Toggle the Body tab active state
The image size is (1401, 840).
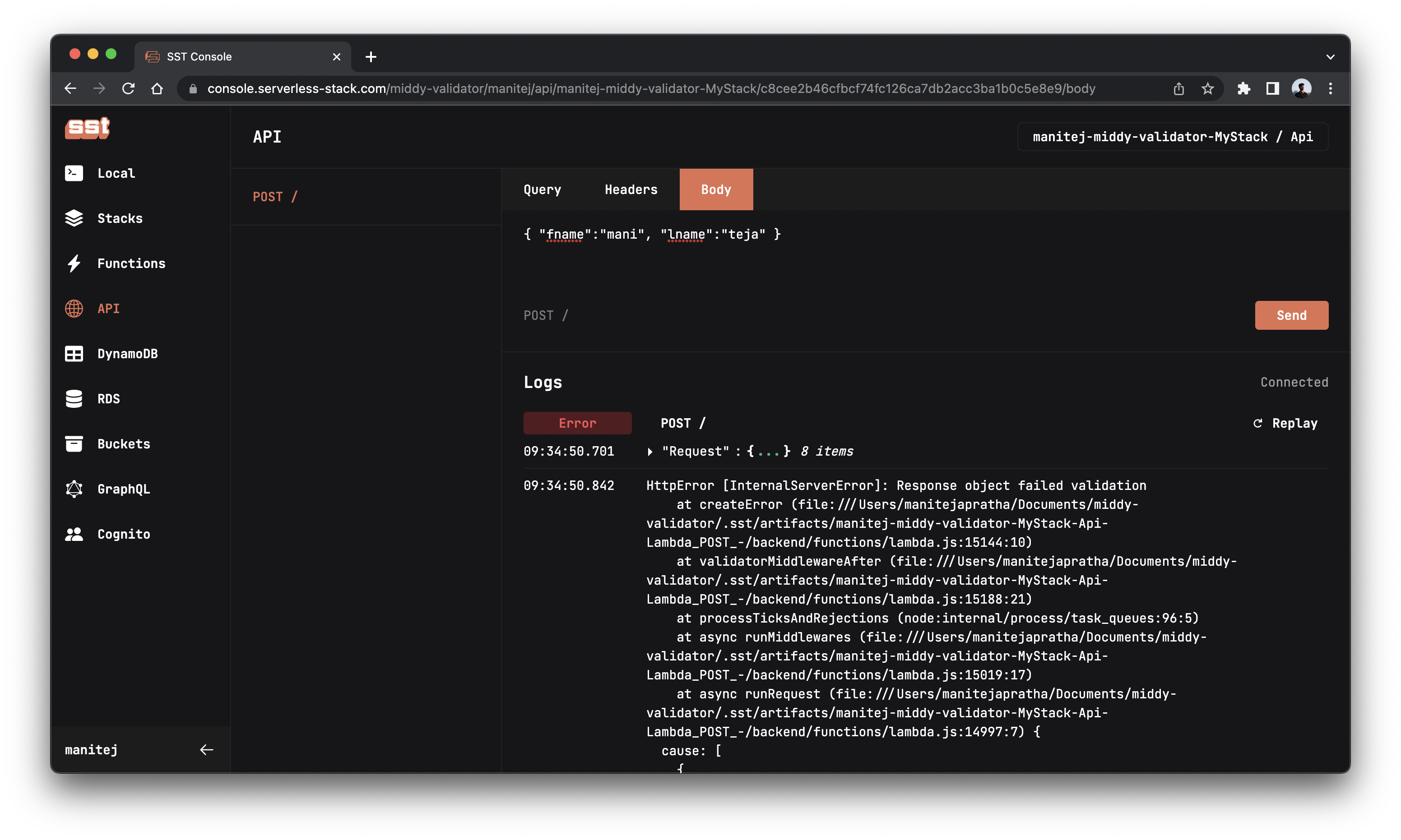716,189
